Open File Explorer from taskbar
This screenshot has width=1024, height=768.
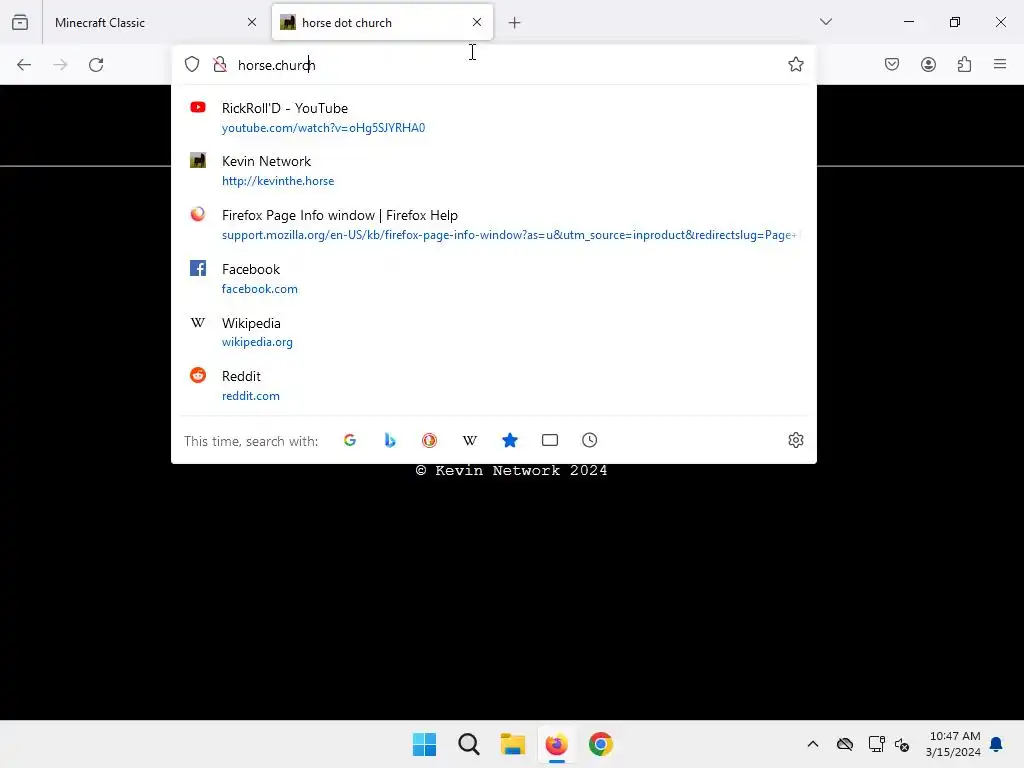pyautogui.click(x=513, y=744)
